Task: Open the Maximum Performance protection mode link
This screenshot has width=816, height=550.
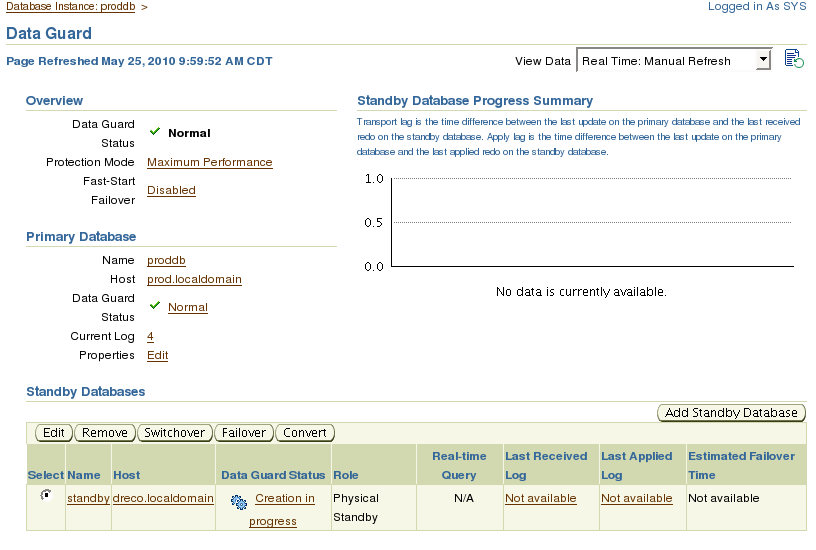Action: point(210,162)
